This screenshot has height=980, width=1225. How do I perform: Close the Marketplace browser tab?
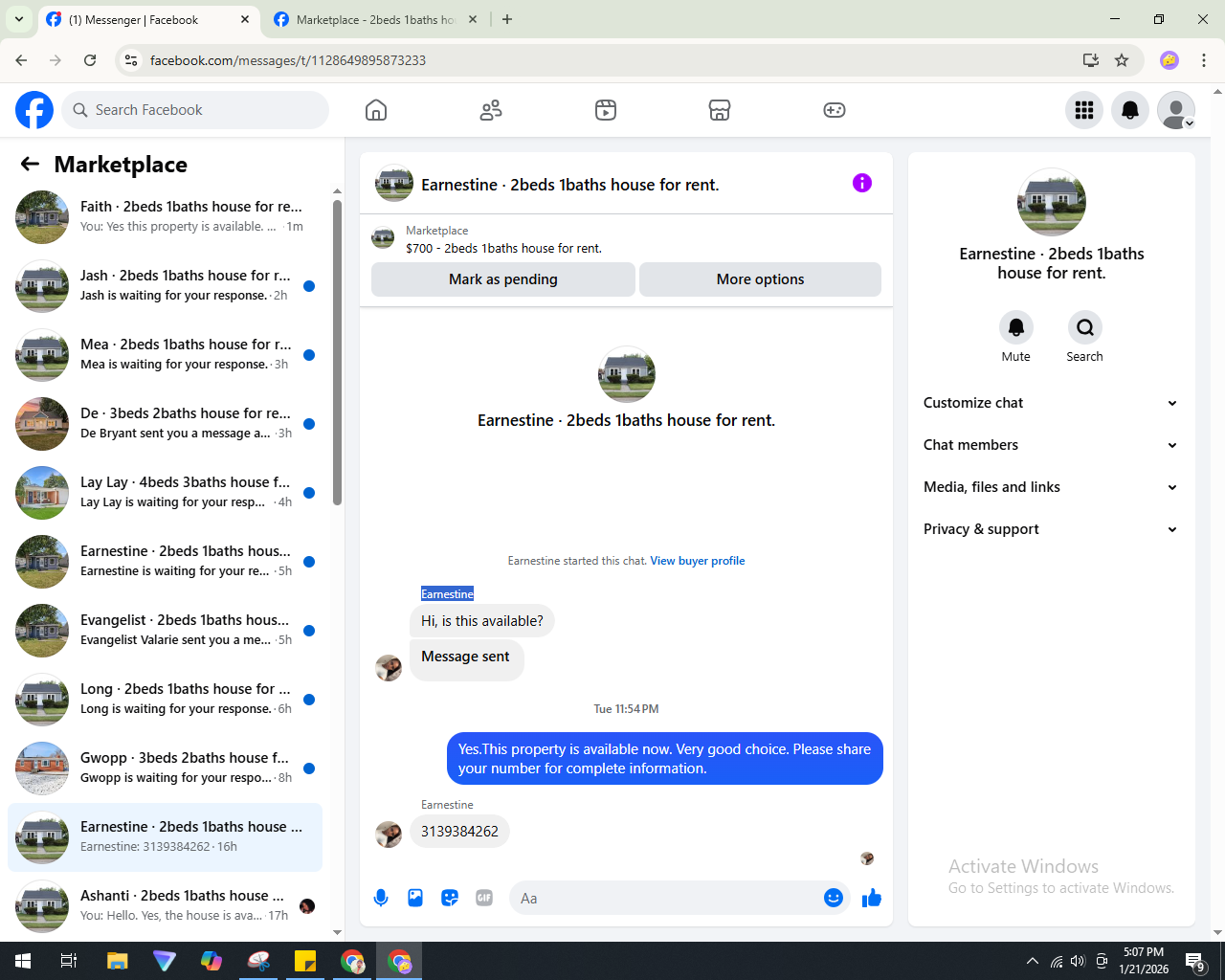point(472,19)
